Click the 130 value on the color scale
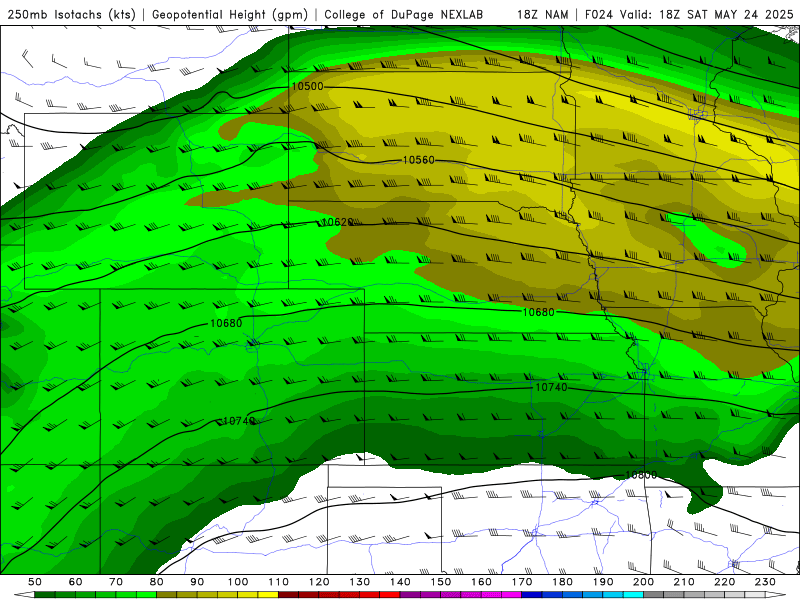This screenshot has width=800, height=600. 360,582
